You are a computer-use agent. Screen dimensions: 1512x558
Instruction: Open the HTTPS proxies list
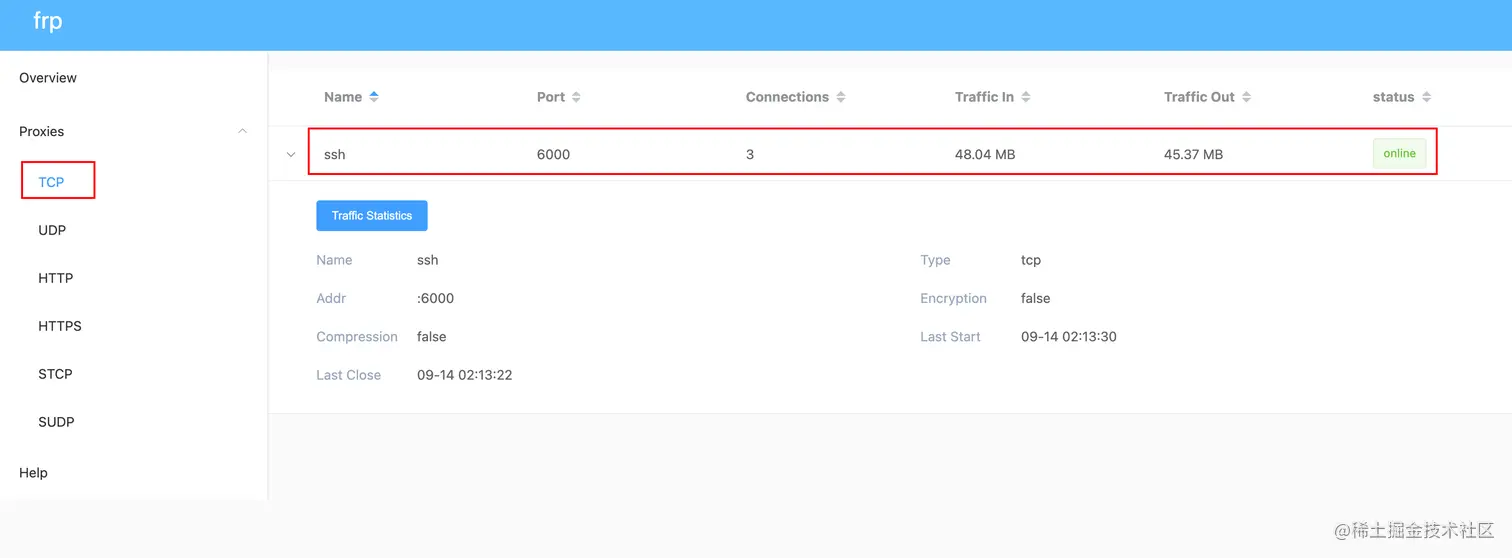pyautogui.click(x=60, y=326)
